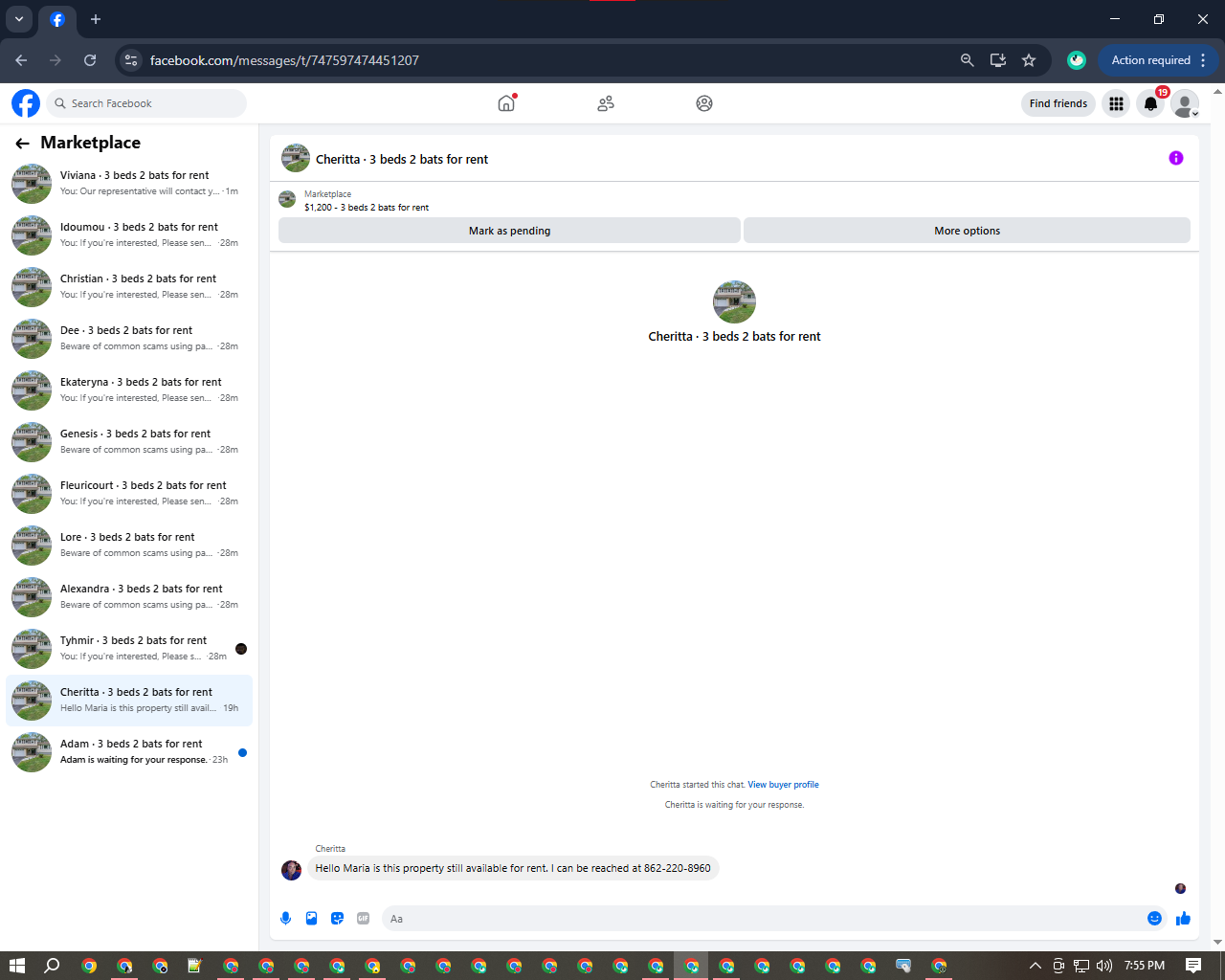Click More options button
The width and height of the screenshot is (1225, 980).
point(967,231)
